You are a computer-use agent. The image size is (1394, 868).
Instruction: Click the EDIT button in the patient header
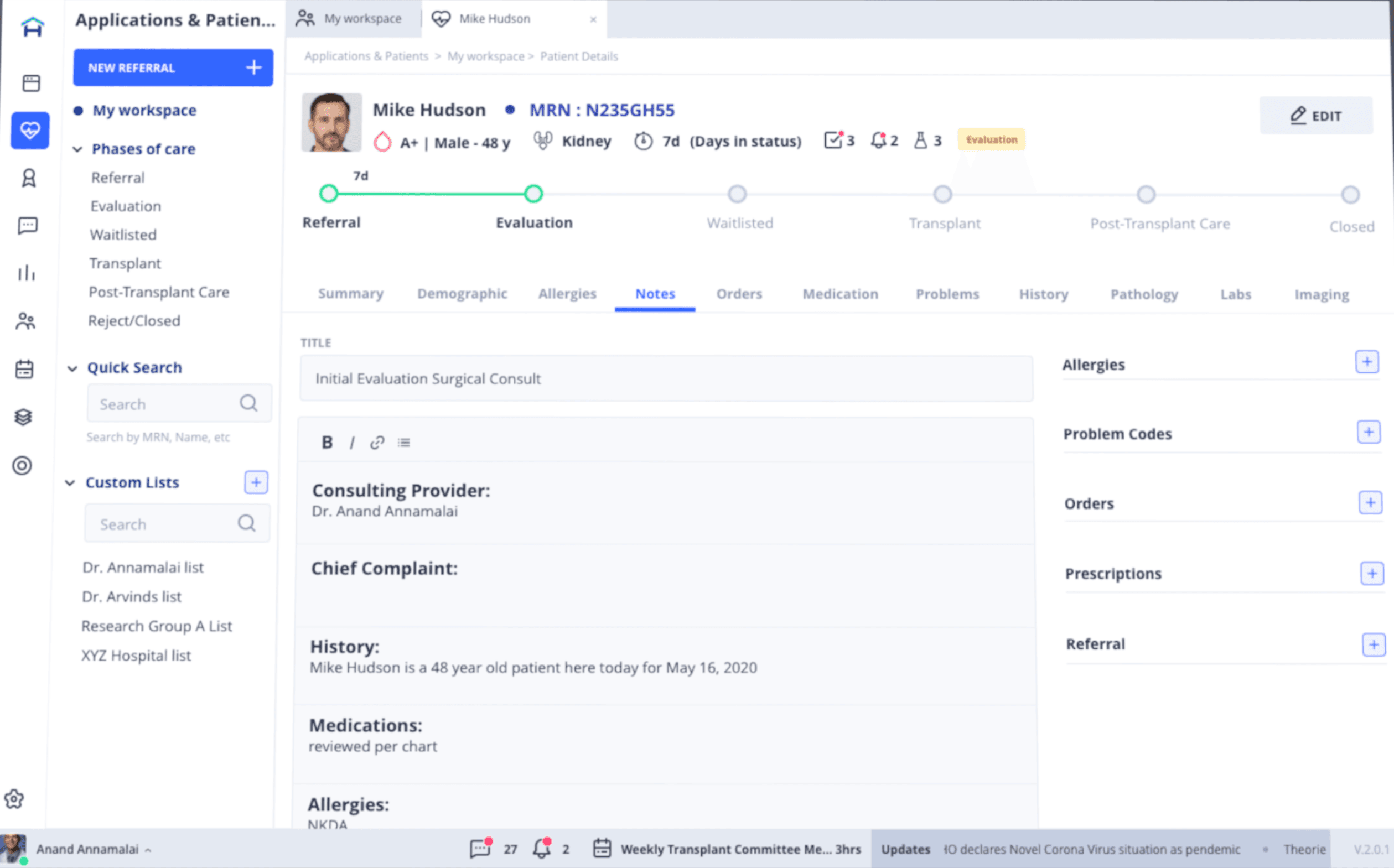pos(1316,116)
